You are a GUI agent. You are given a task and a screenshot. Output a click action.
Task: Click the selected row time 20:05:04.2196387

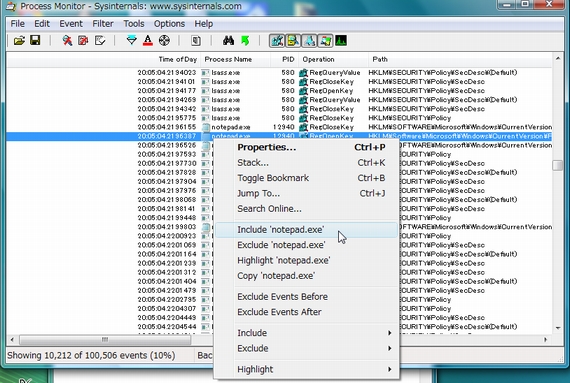pos(166,136)
